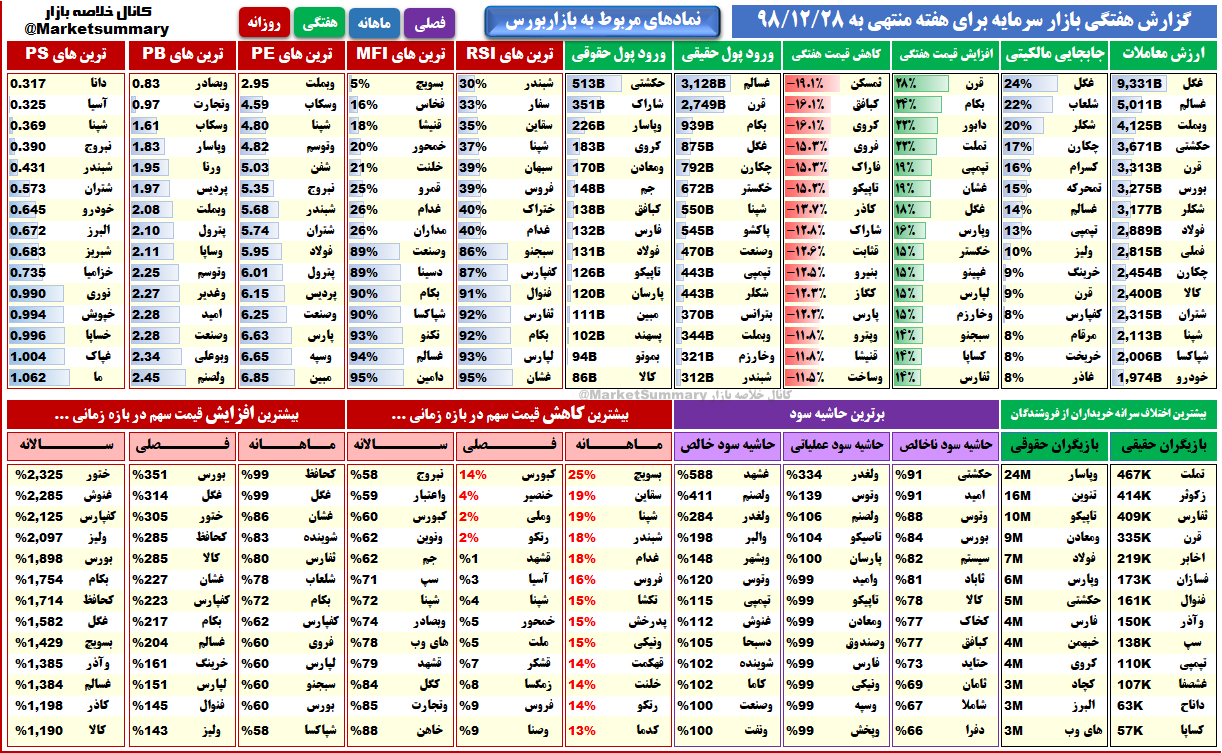1222x753 pixels.
Task: Select the حاشیه سود خالص subheader
Action: pyautogui.click(x=726, y=444)
